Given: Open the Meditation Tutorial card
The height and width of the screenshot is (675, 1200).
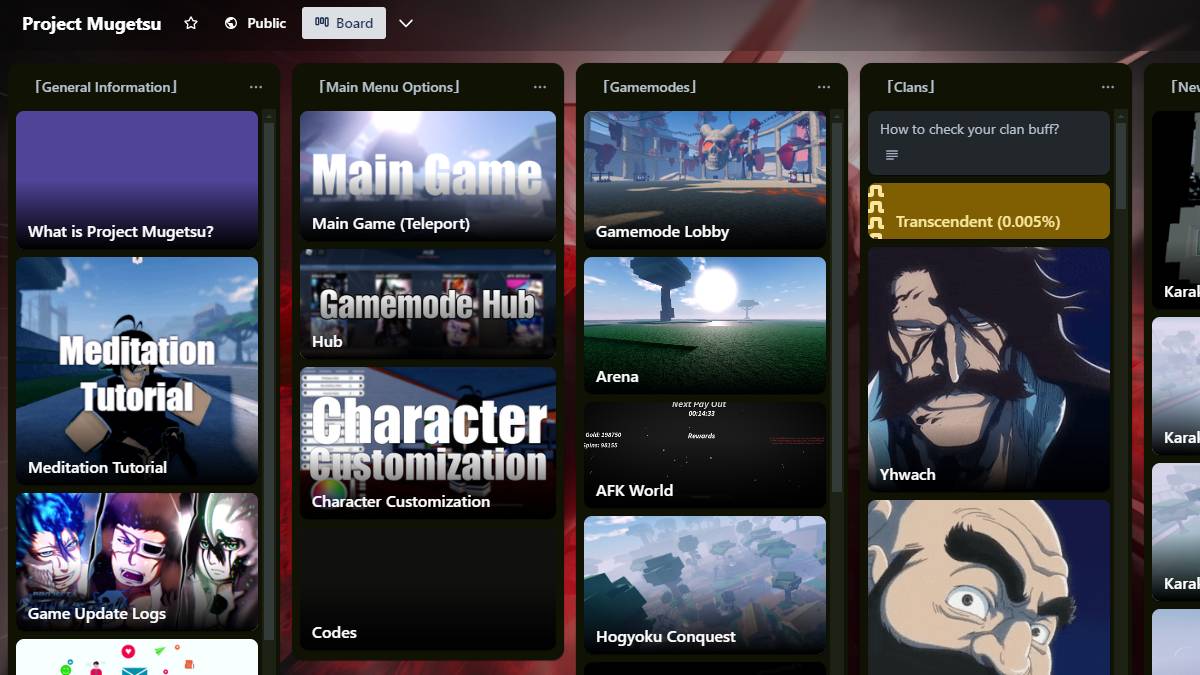Looking at the screenshot, I should pyautogui.click(x=137, y=370).
